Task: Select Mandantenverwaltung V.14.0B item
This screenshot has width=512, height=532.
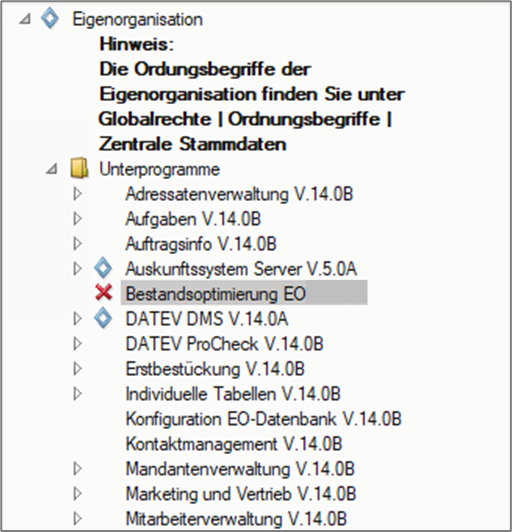Action: point(240,469)
